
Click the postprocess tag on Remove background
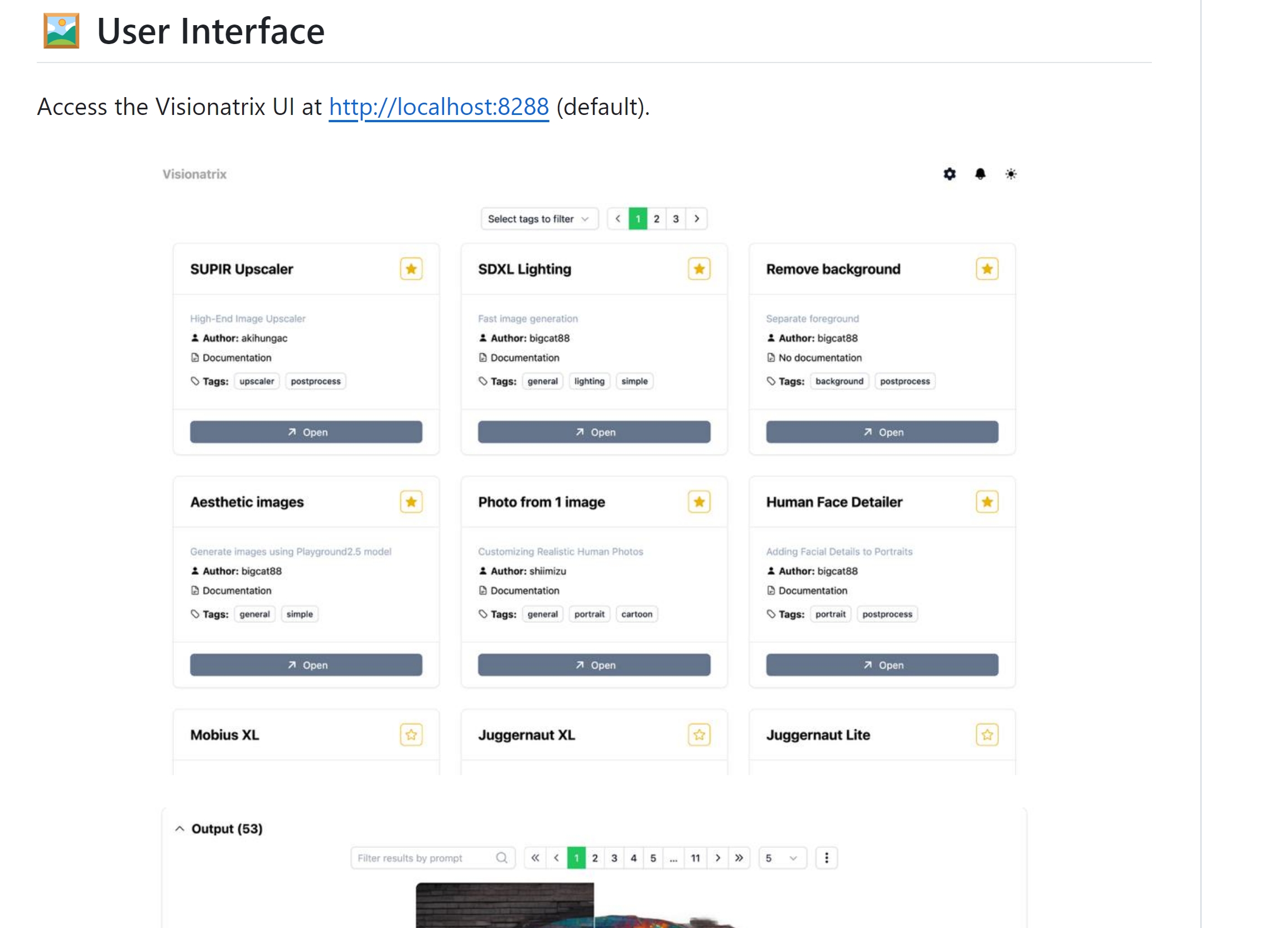(905, 381)
